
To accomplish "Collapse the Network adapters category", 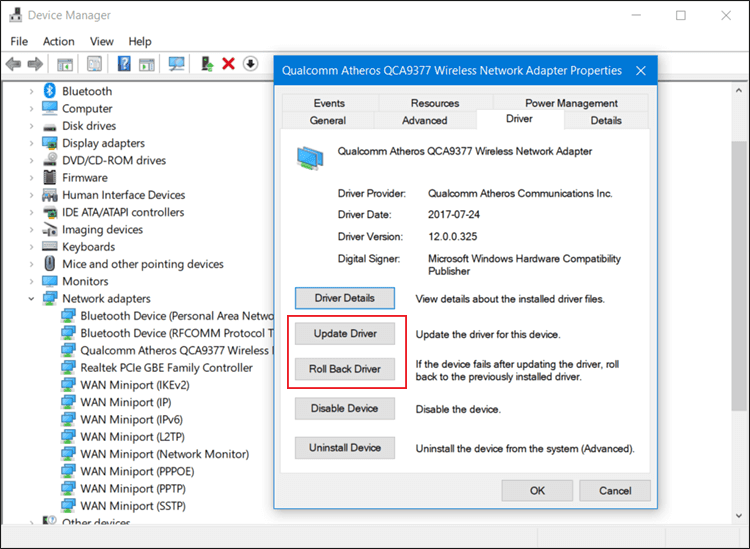I will click(x=31, y=298).
